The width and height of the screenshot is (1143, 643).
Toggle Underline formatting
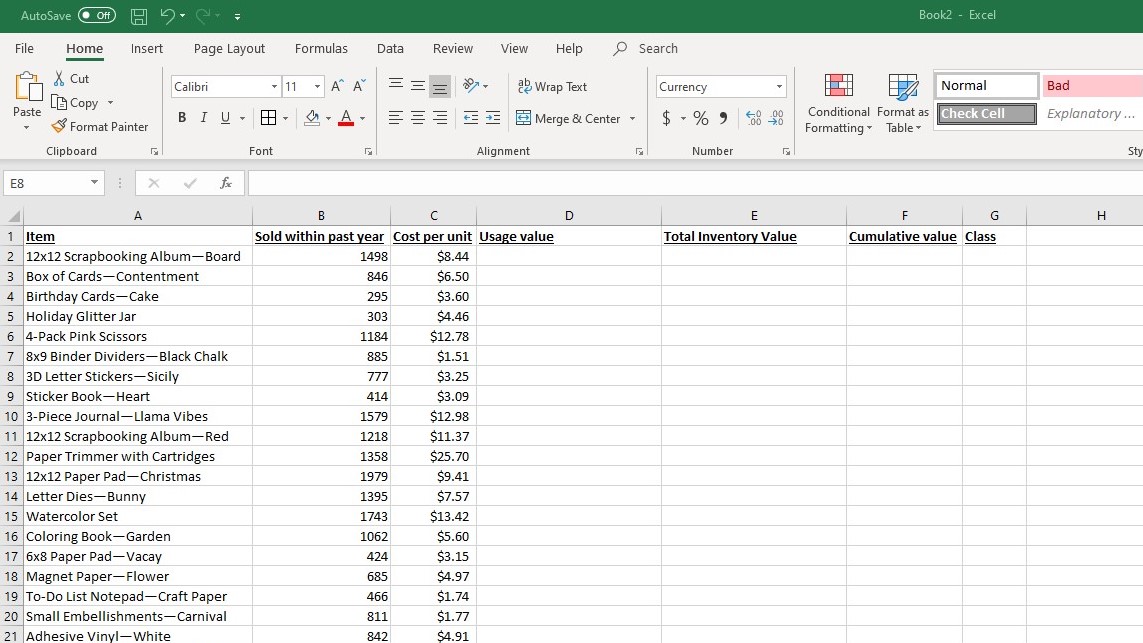(225, 117)
